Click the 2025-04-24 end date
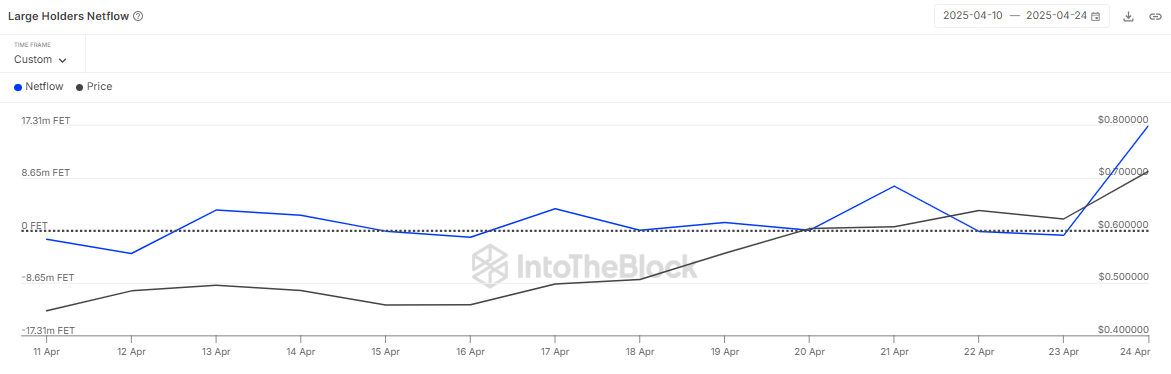The height and width of the screenshot is (374, 1171). 1055,16
